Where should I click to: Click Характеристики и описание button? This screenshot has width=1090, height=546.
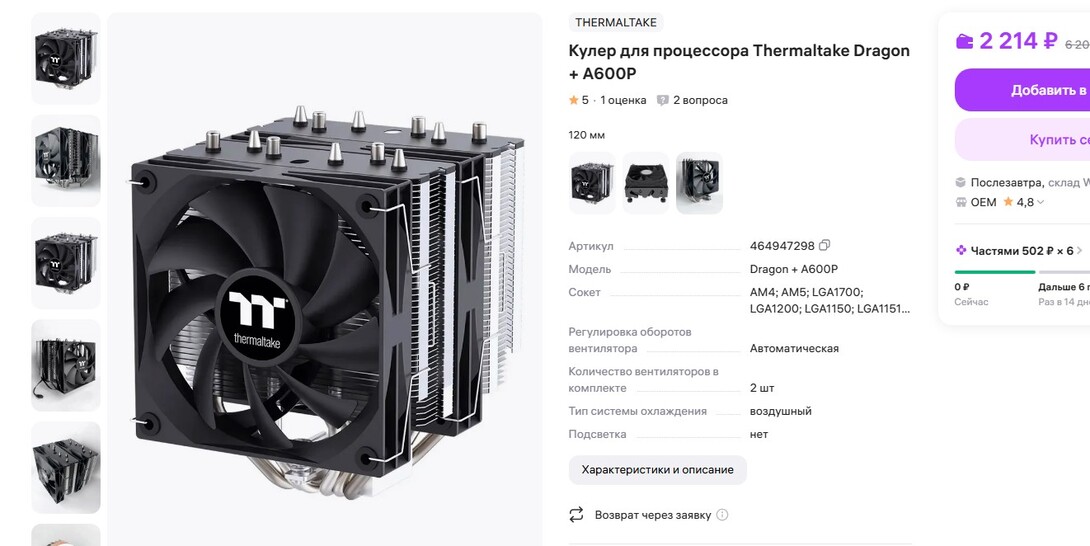coord(658,470)
